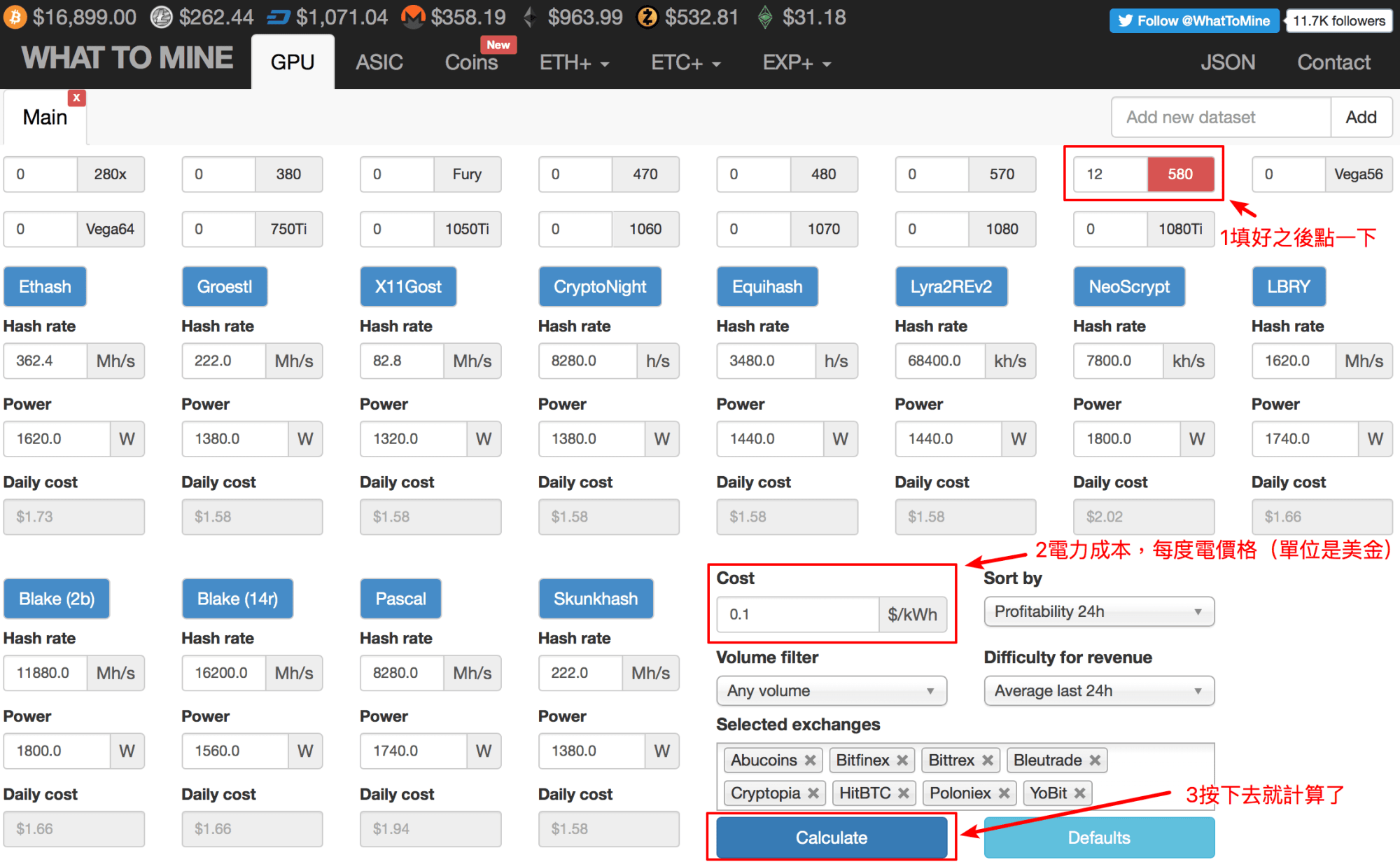
Task: Switch to the GPU tab
Action: point(293,62)
